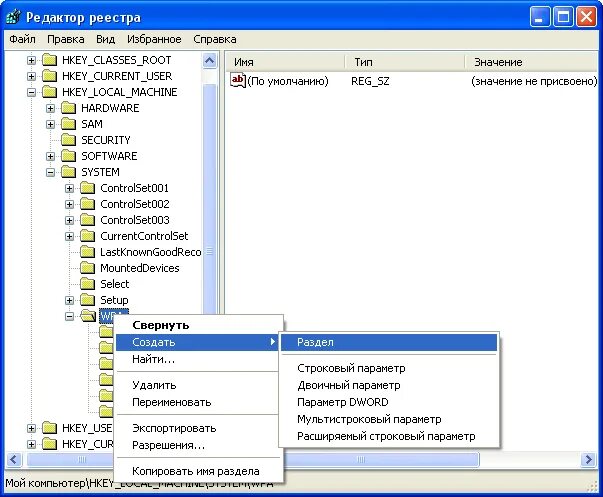This screenshot has width=603, height=497.
Task: Choose Найти... in the context menu
Action: coord(197,359)
